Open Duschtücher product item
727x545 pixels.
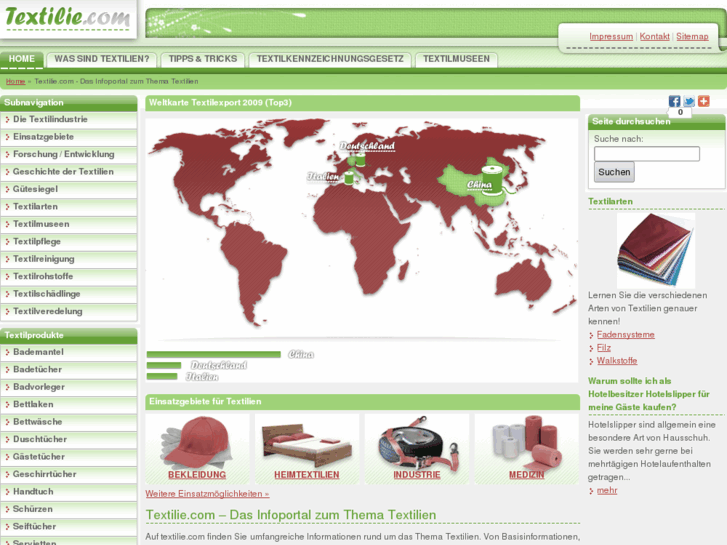[69, 439]
